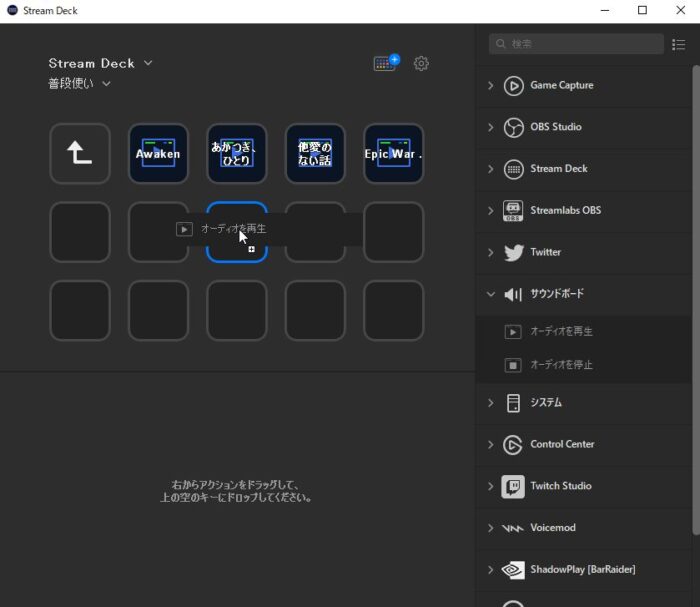Expand the Voicemod category chevron

coord(491,528)
